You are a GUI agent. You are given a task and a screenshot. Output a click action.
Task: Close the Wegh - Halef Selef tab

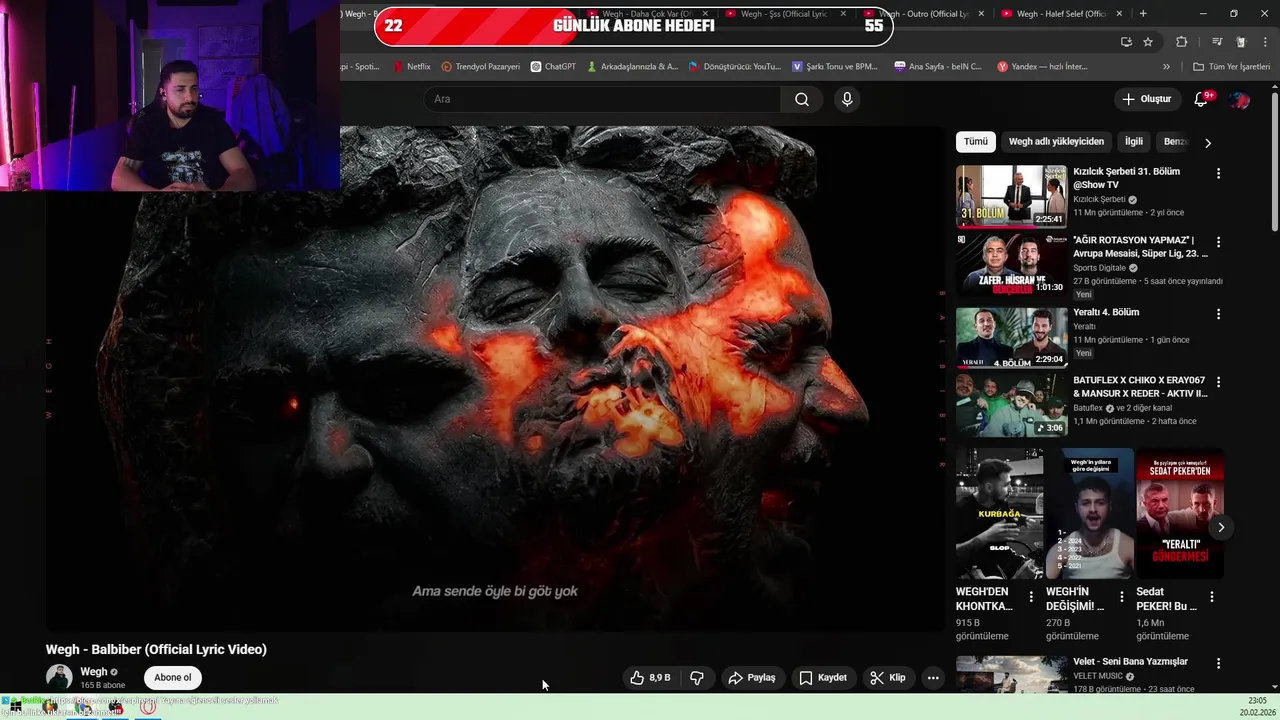pyautogui.click(x=1119, y=14)
